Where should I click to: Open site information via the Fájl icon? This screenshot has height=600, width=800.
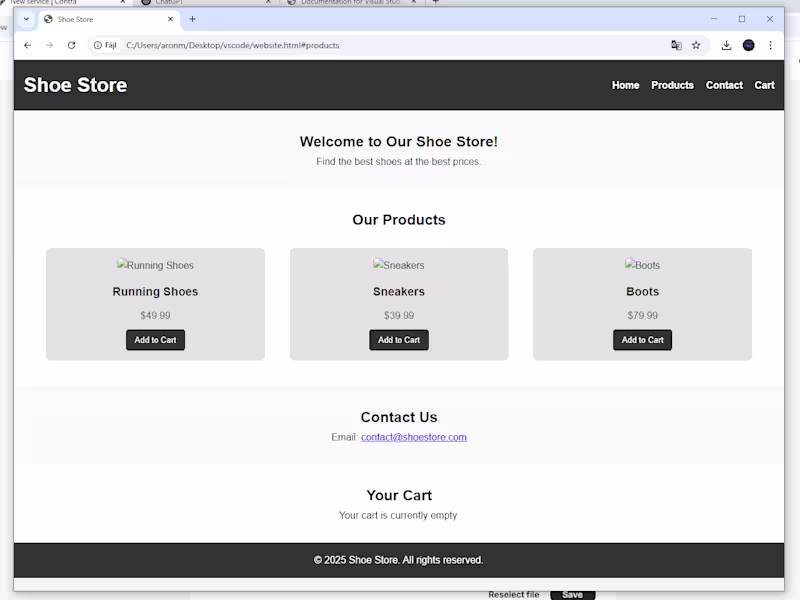tap(97, 45)
